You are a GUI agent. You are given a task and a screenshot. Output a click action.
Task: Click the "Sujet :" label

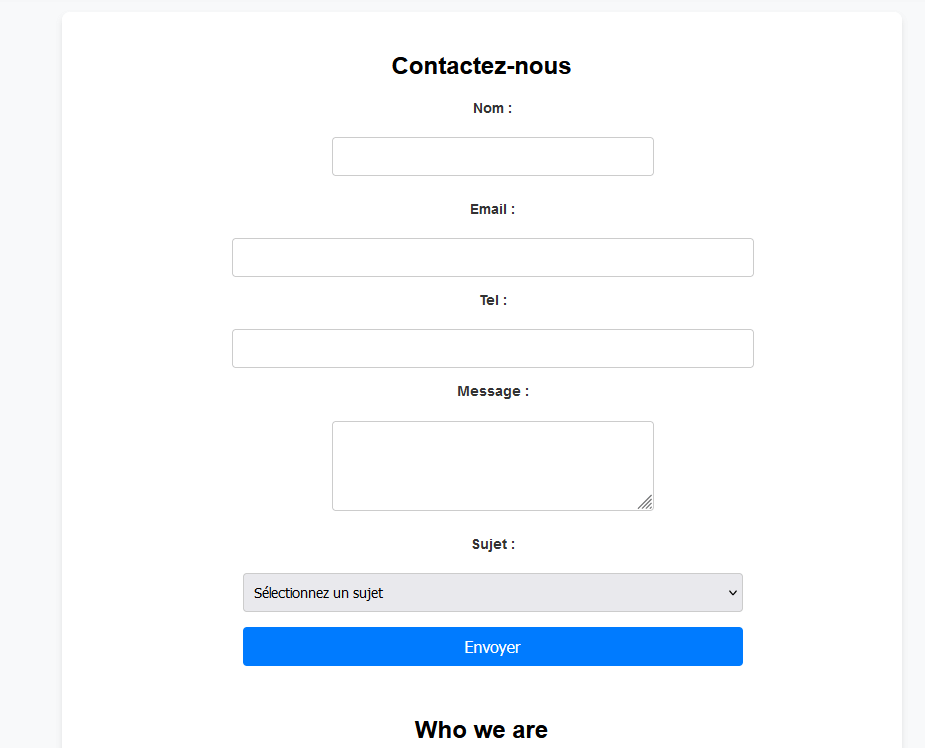point(493,545)
